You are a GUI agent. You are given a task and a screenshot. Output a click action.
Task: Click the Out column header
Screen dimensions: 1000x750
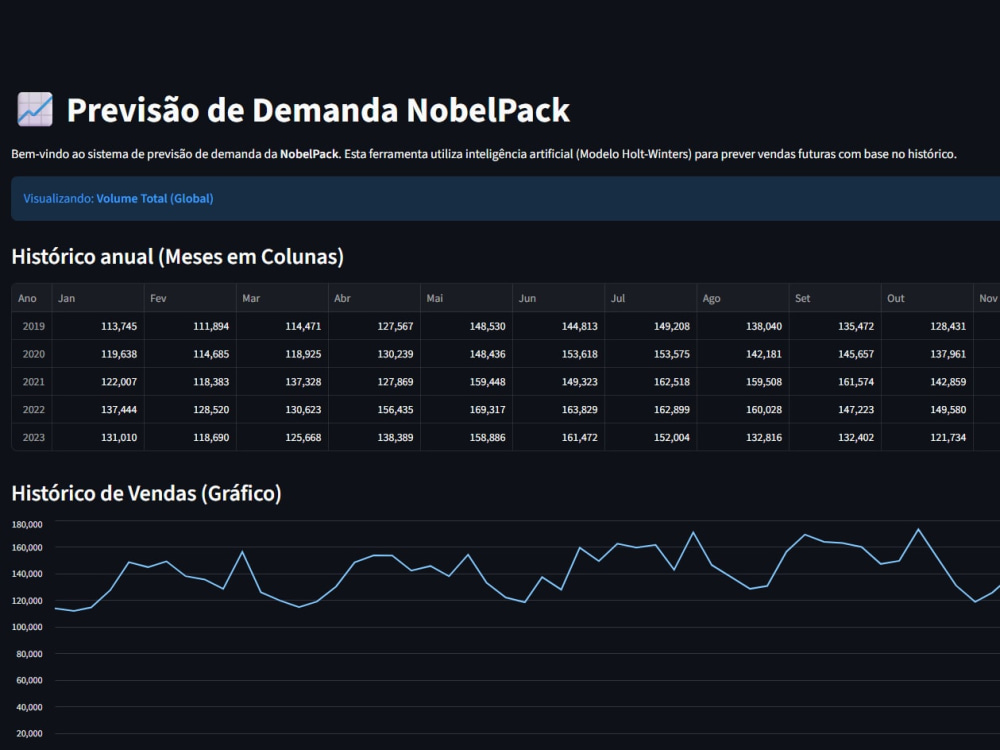927,298
